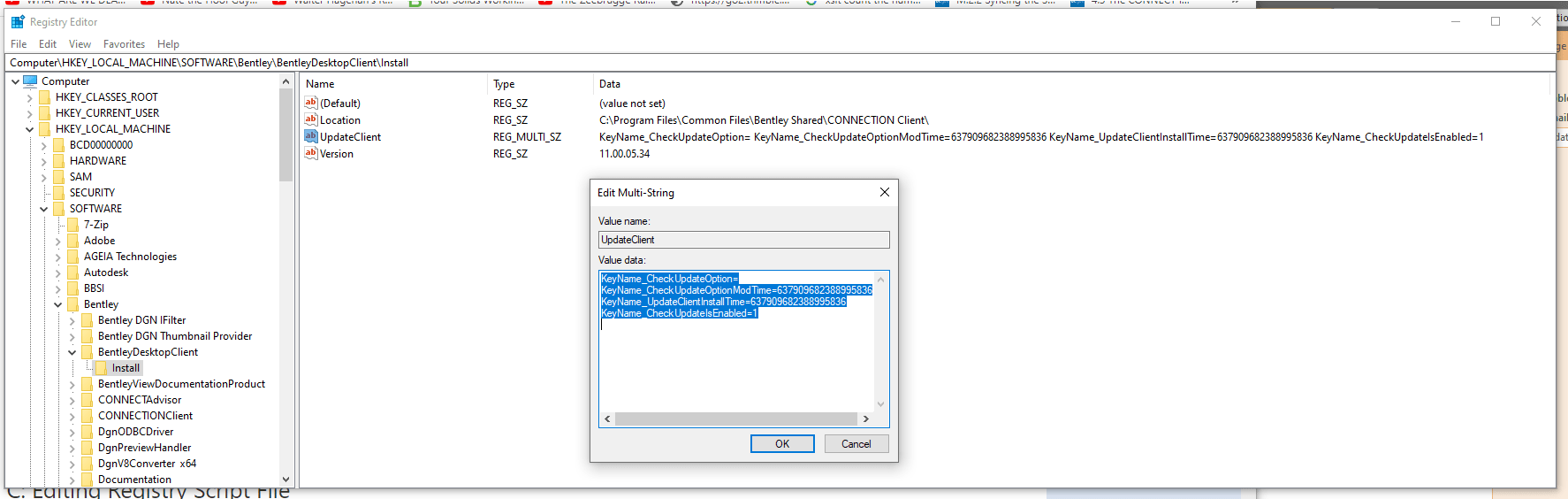Image resolution: width=1568 pixels, height=499 pixels.
Task: Select the DgnODBCDriver folder icon
Action: click(x=88, y=432)
